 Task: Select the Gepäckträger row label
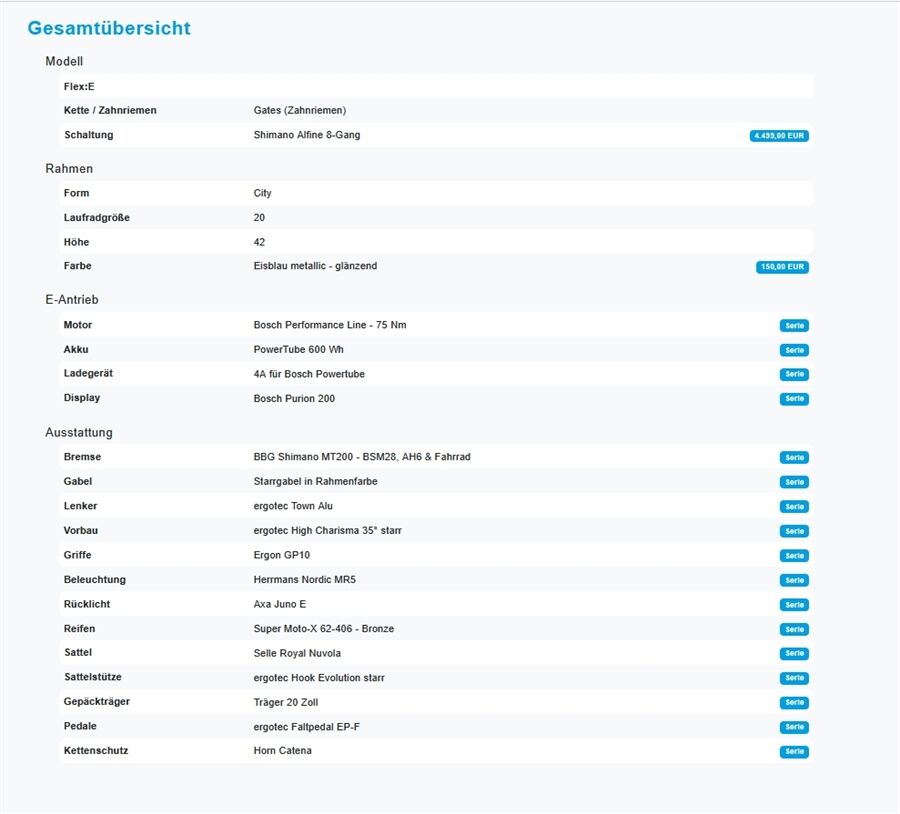pos(97,702)
